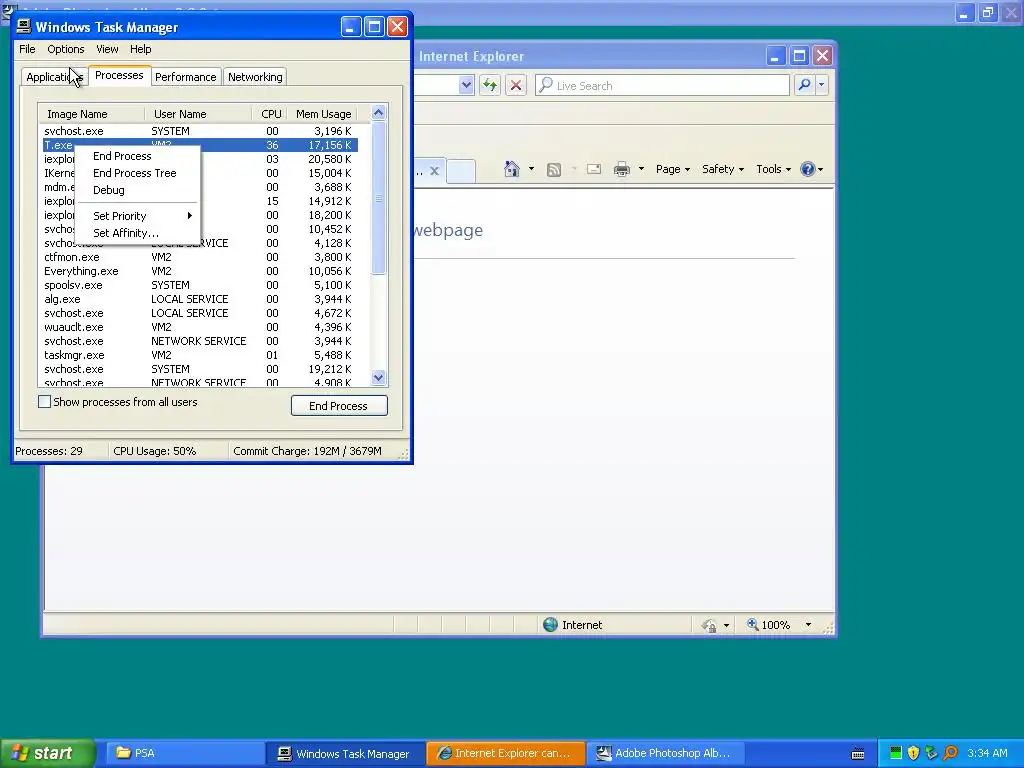
Task: Select the spoolsv.exe process row
Action: coord(200,285)
